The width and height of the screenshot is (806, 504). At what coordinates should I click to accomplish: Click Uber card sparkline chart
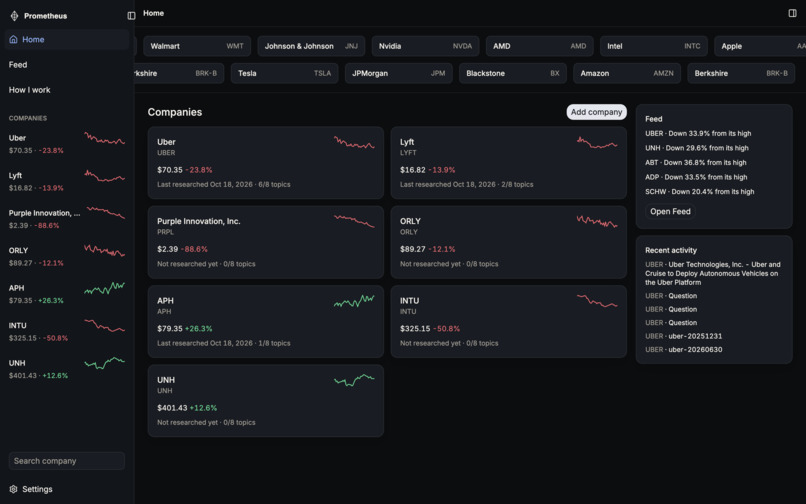click(354, 142)
